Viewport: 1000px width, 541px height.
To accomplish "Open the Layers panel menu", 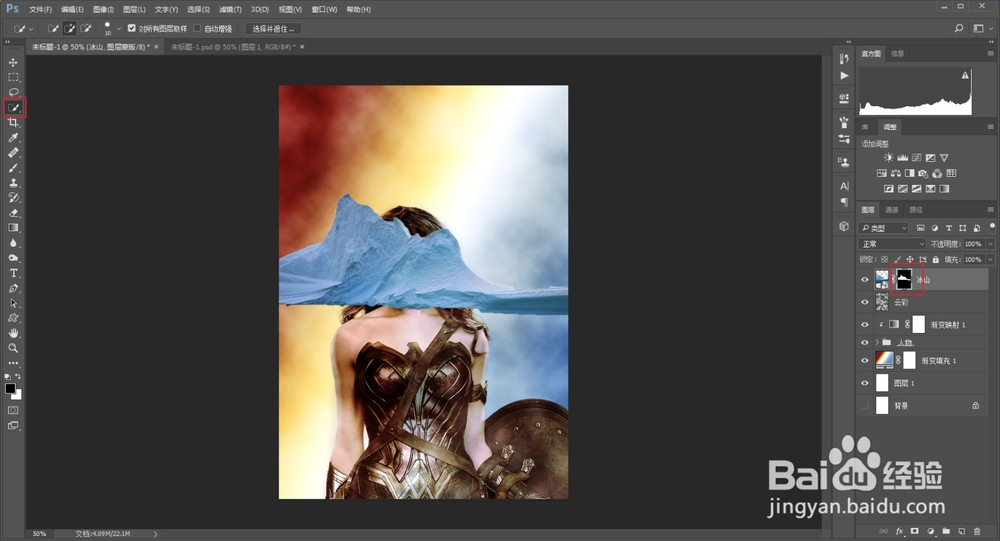I will pos(990,209).
